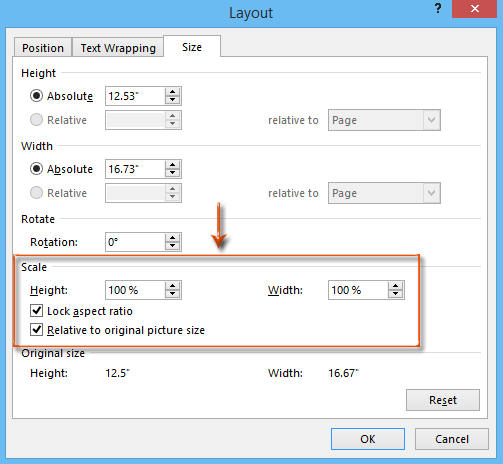Decrease rotation angle with down arrow
This screenshot has height=464, width=503.
[x=172, y=246]
